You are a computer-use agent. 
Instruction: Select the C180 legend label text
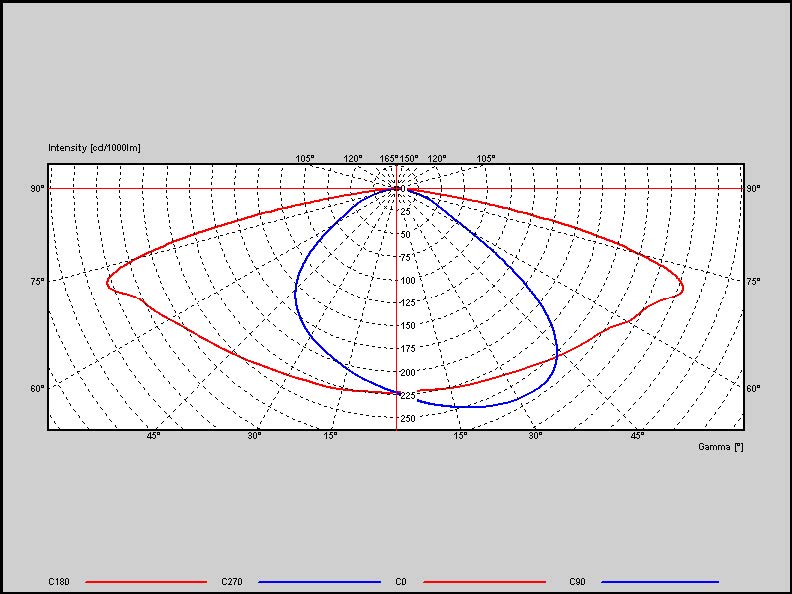point(59,581)
